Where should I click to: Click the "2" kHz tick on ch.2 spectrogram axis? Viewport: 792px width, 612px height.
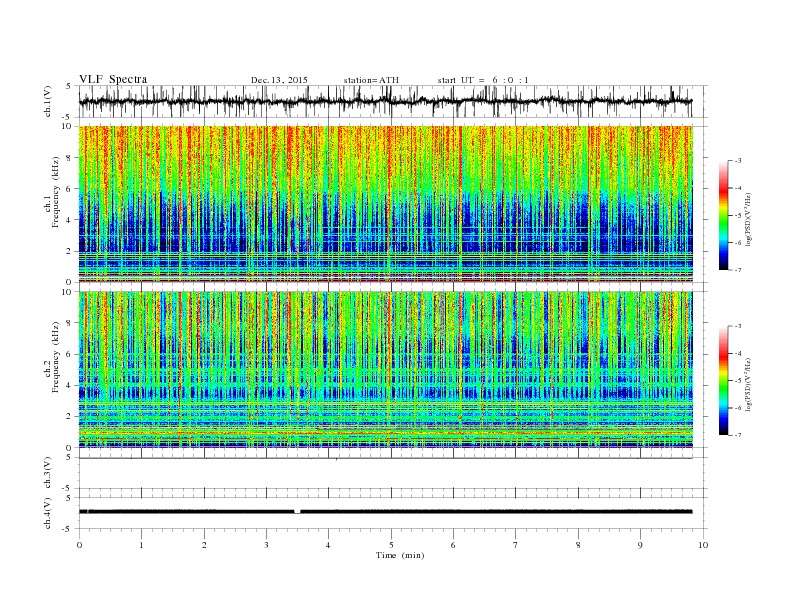(x=70, y=417)
